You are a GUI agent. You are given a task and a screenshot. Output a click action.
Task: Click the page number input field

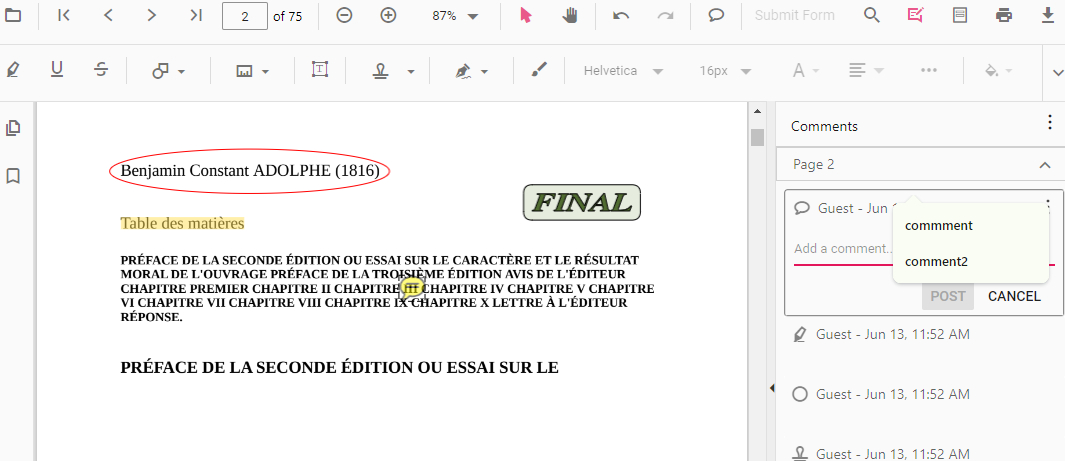coord(245,16)
